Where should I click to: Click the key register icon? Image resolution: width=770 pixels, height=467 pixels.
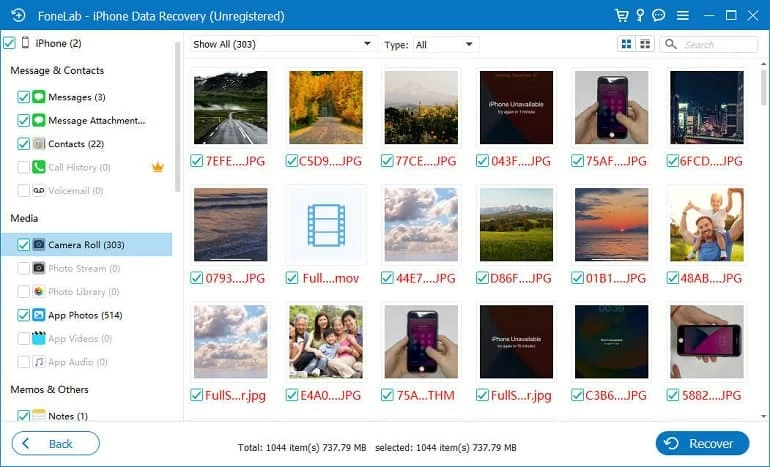[x=641, y=16]
